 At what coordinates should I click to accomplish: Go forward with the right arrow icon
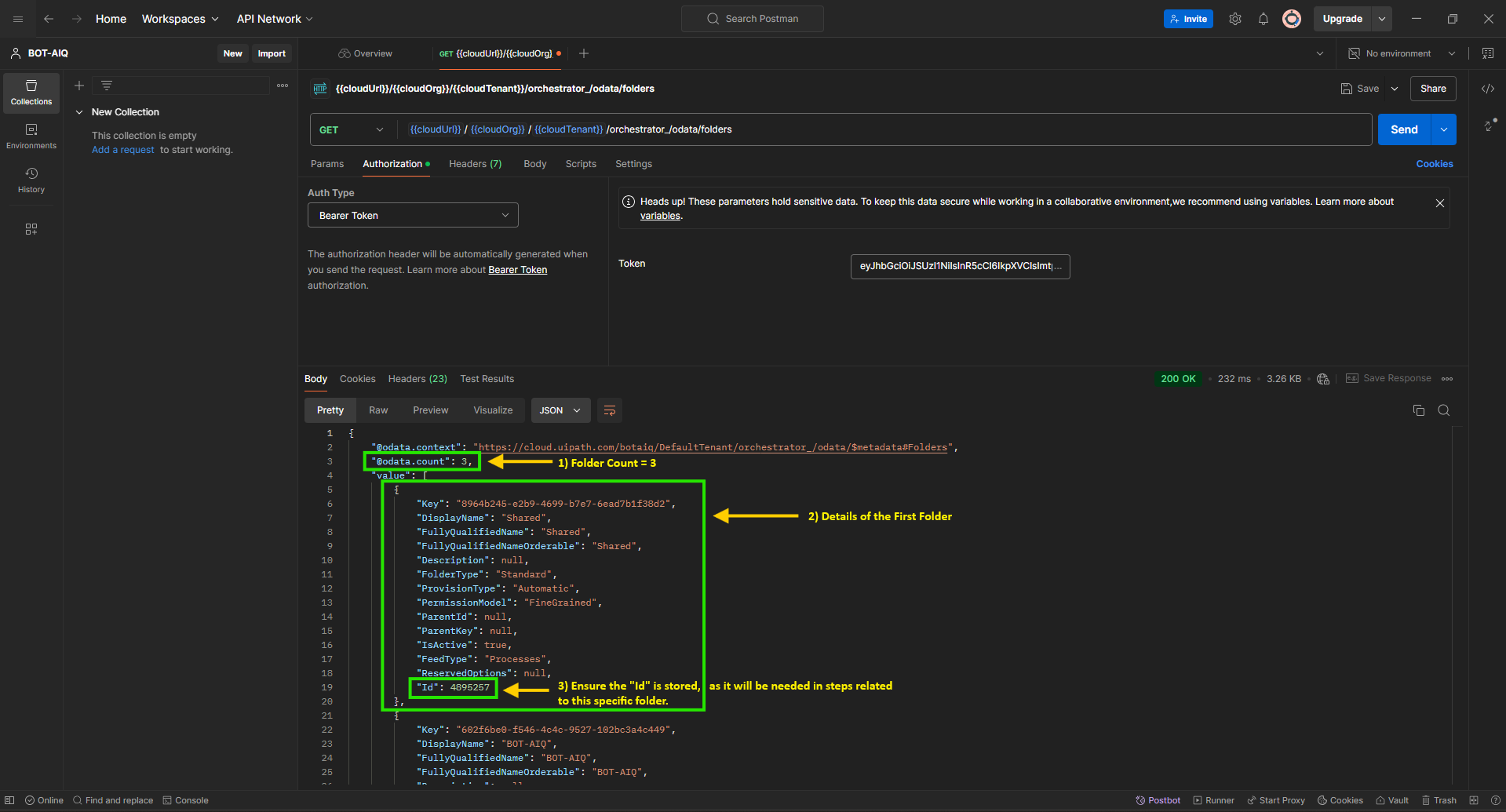(77, 19)
